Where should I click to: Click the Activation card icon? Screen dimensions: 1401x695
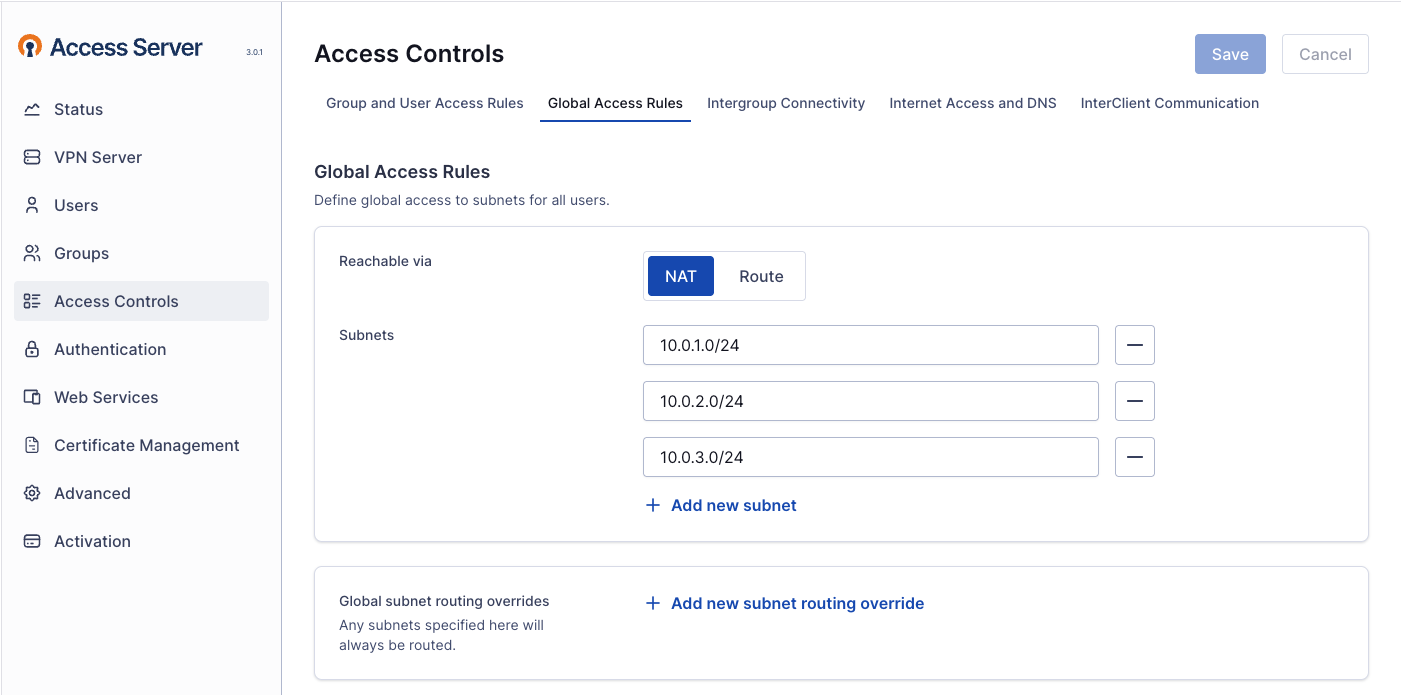coord(32,541)
